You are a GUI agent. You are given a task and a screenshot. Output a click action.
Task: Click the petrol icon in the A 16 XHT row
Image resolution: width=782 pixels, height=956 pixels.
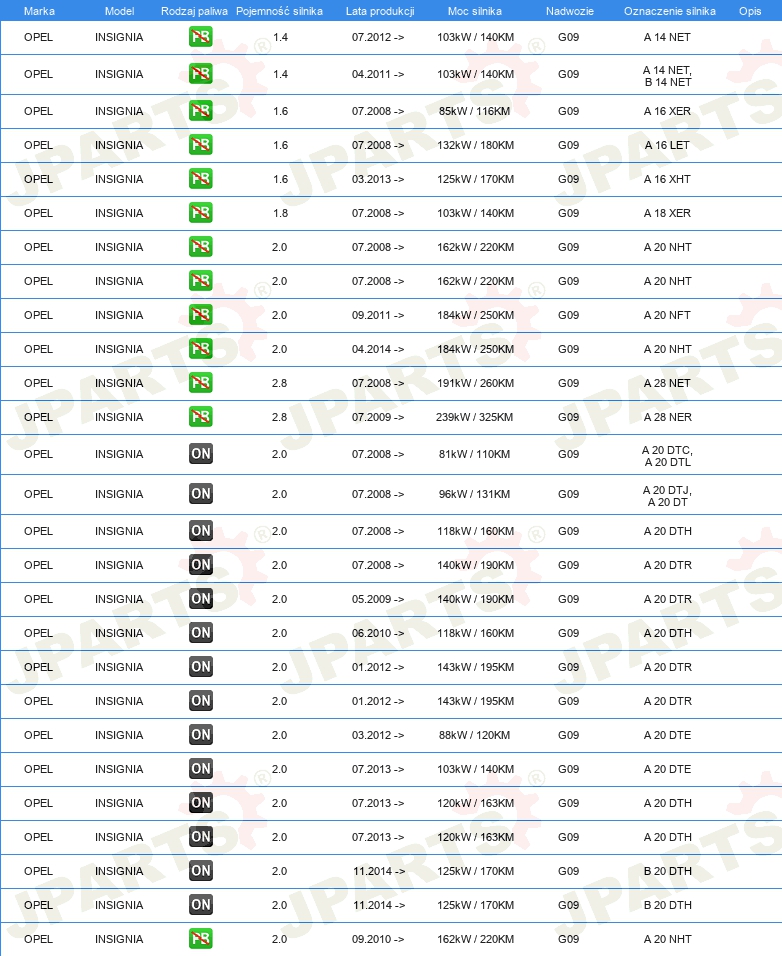[201, 179]
